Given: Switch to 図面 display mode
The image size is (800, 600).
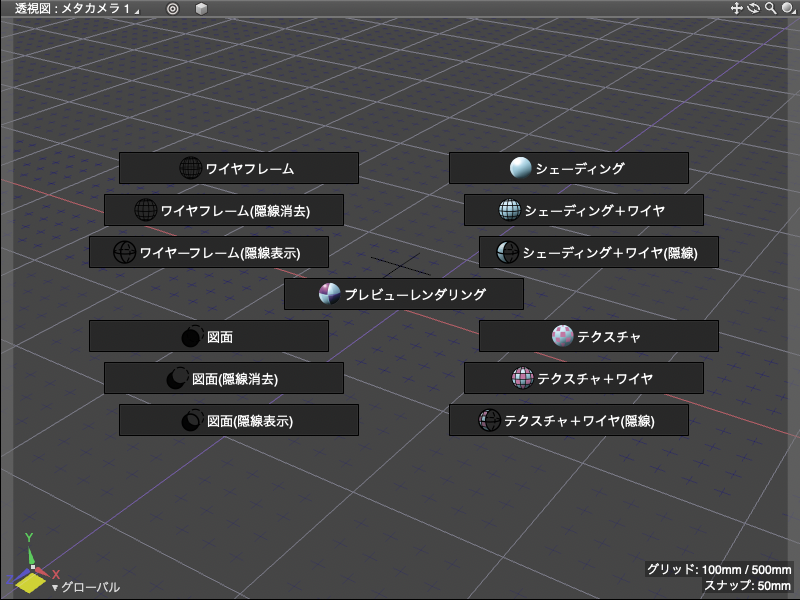Looking at the screenshot, I should point(208,336).
